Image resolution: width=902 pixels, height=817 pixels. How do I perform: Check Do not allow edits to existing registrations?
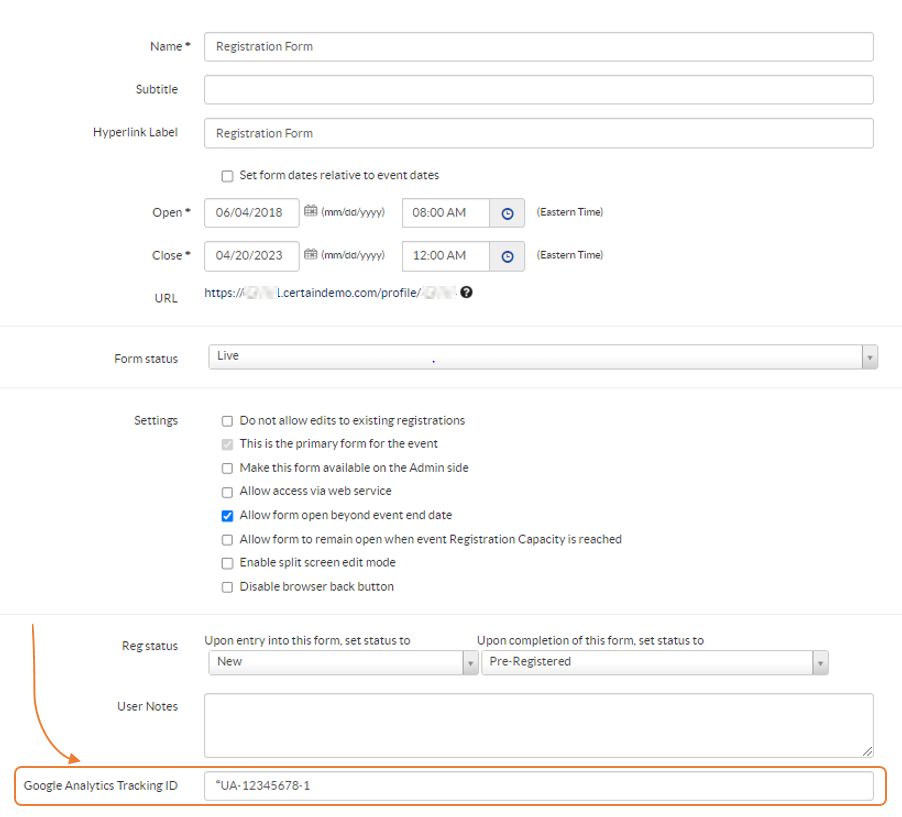[x=227, y=421]
